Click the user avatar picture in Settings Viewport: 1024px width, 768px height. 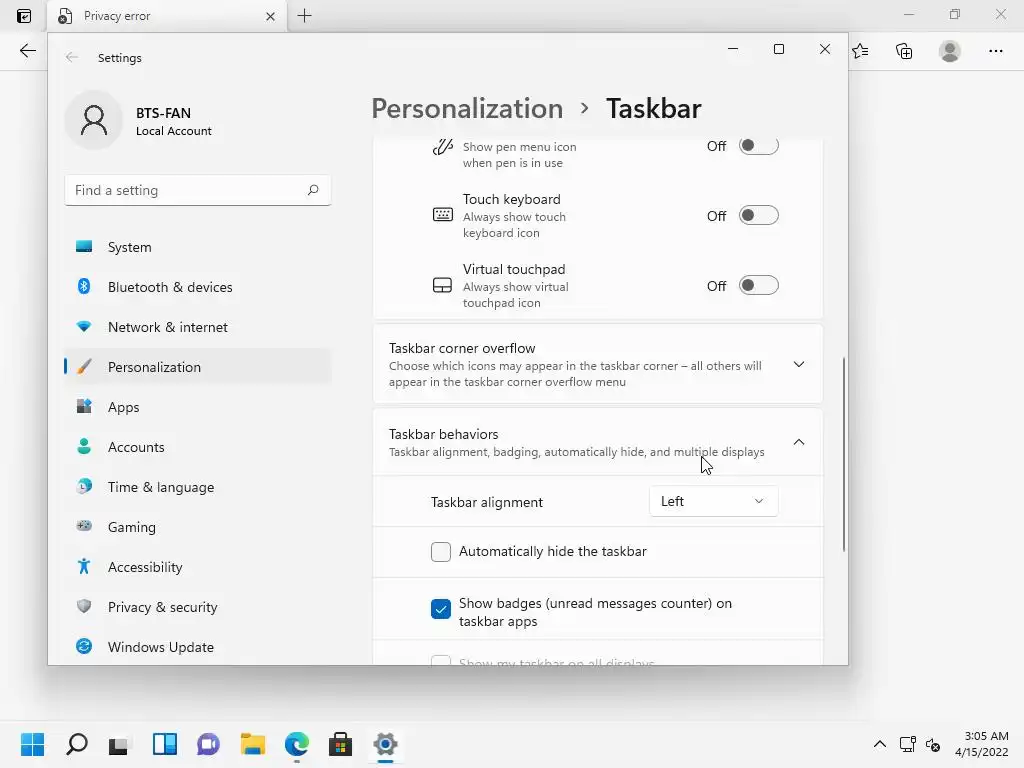click(94, 121)
